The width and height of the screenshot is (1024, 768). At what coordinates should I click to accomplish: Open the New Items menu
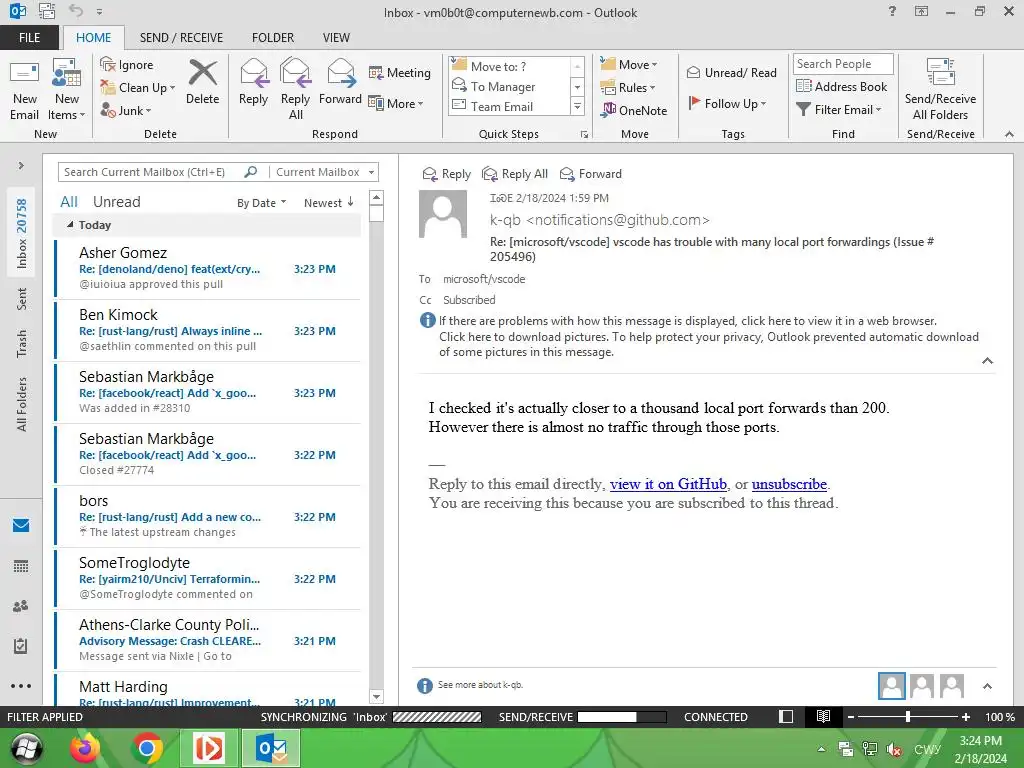coord(67,89)
